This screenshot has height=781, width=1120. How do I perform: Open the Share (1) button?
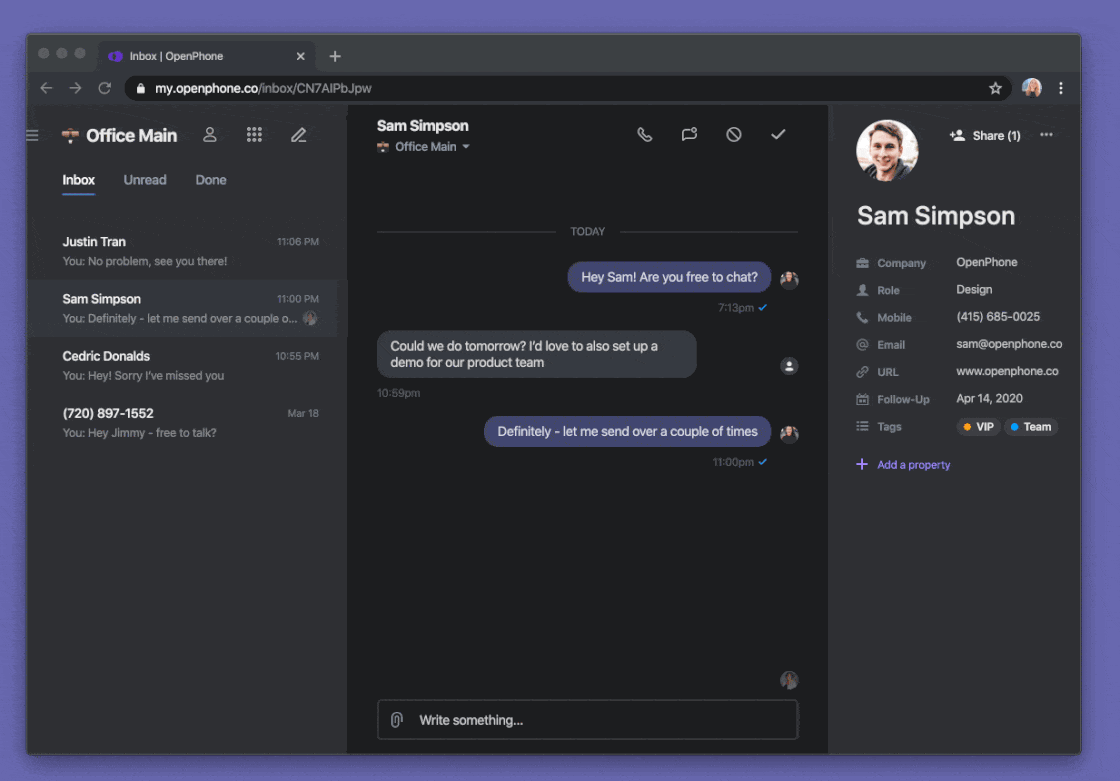pos(985,134)
